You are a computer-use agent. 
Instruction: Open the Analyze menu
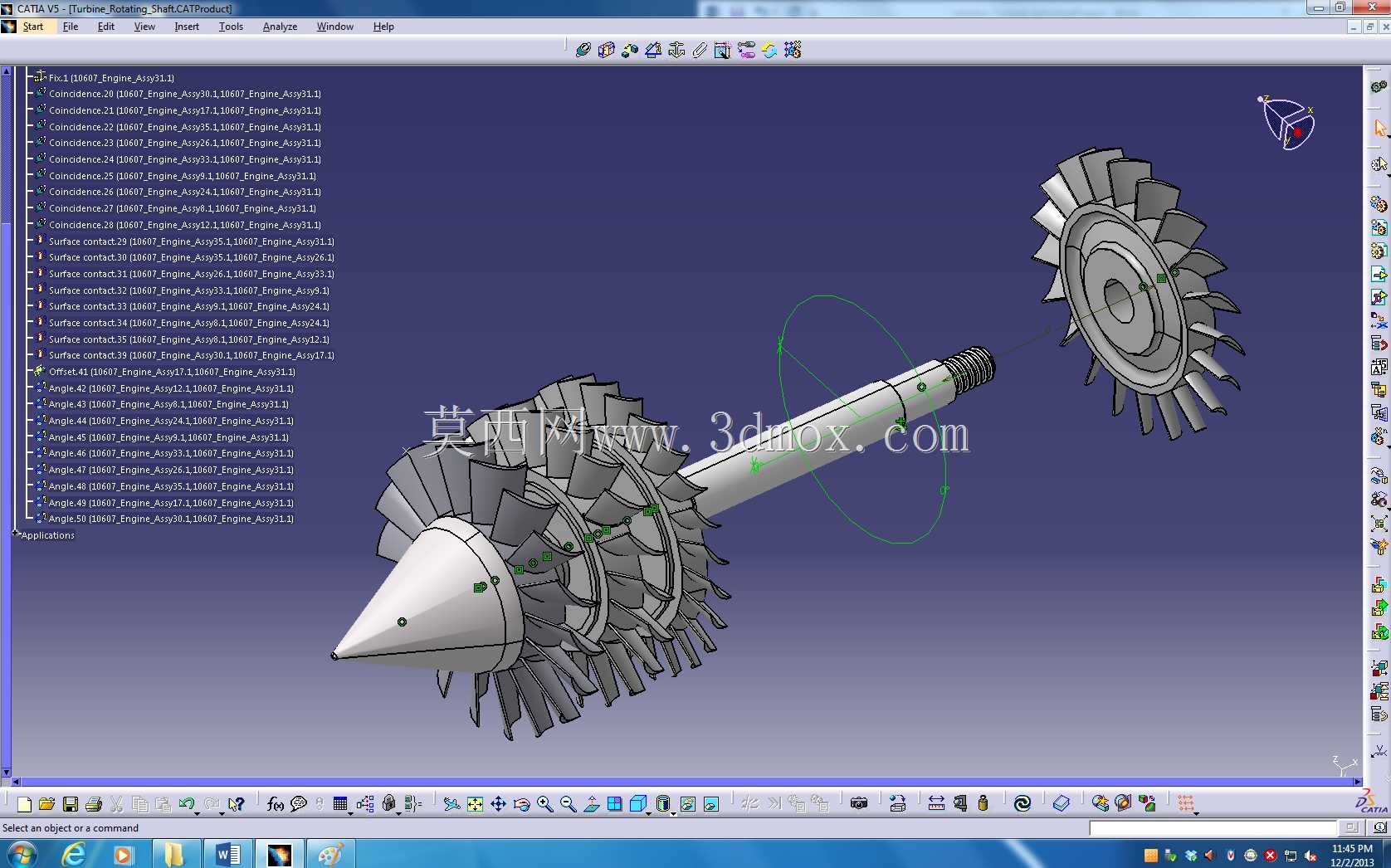(280, 27)
